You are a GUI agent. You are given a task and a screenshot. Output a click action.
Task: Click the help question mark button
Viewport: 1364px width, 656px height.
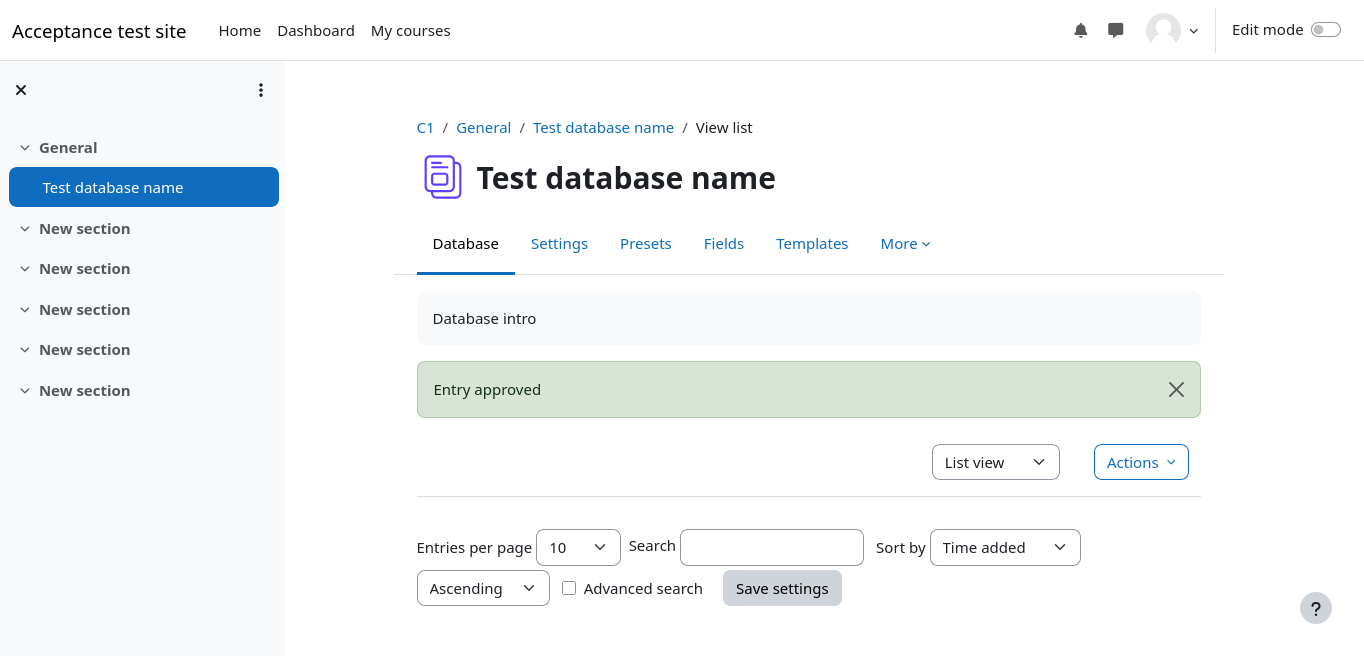tap(1315, 608)
